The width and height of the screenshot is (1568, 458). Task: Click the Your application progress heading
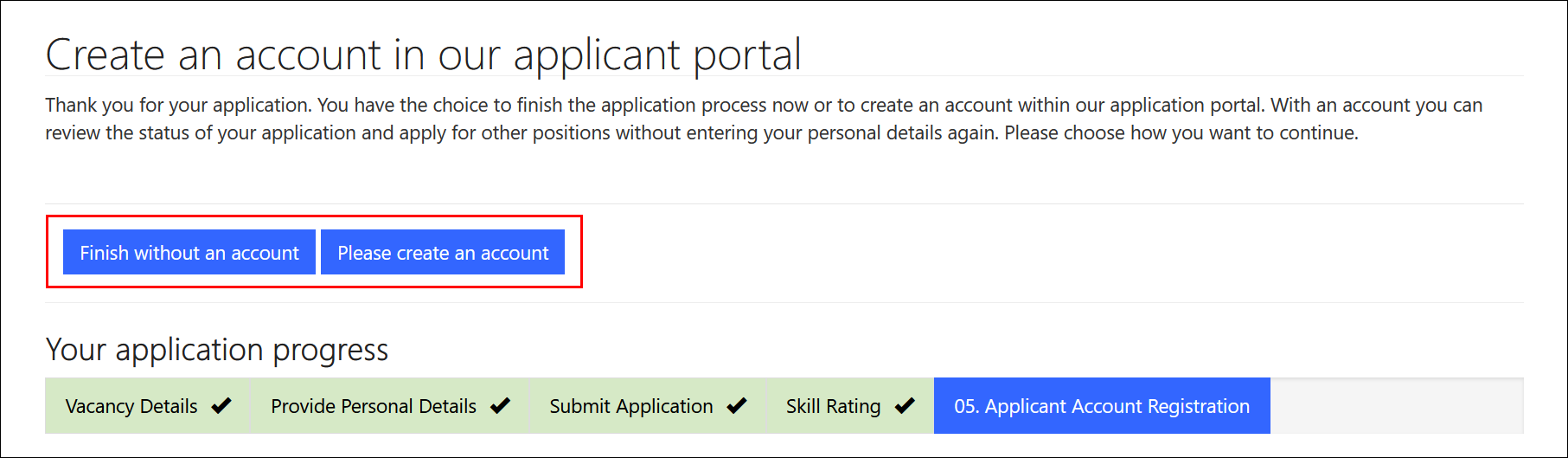pyautogui.click(x=217, y=350)
